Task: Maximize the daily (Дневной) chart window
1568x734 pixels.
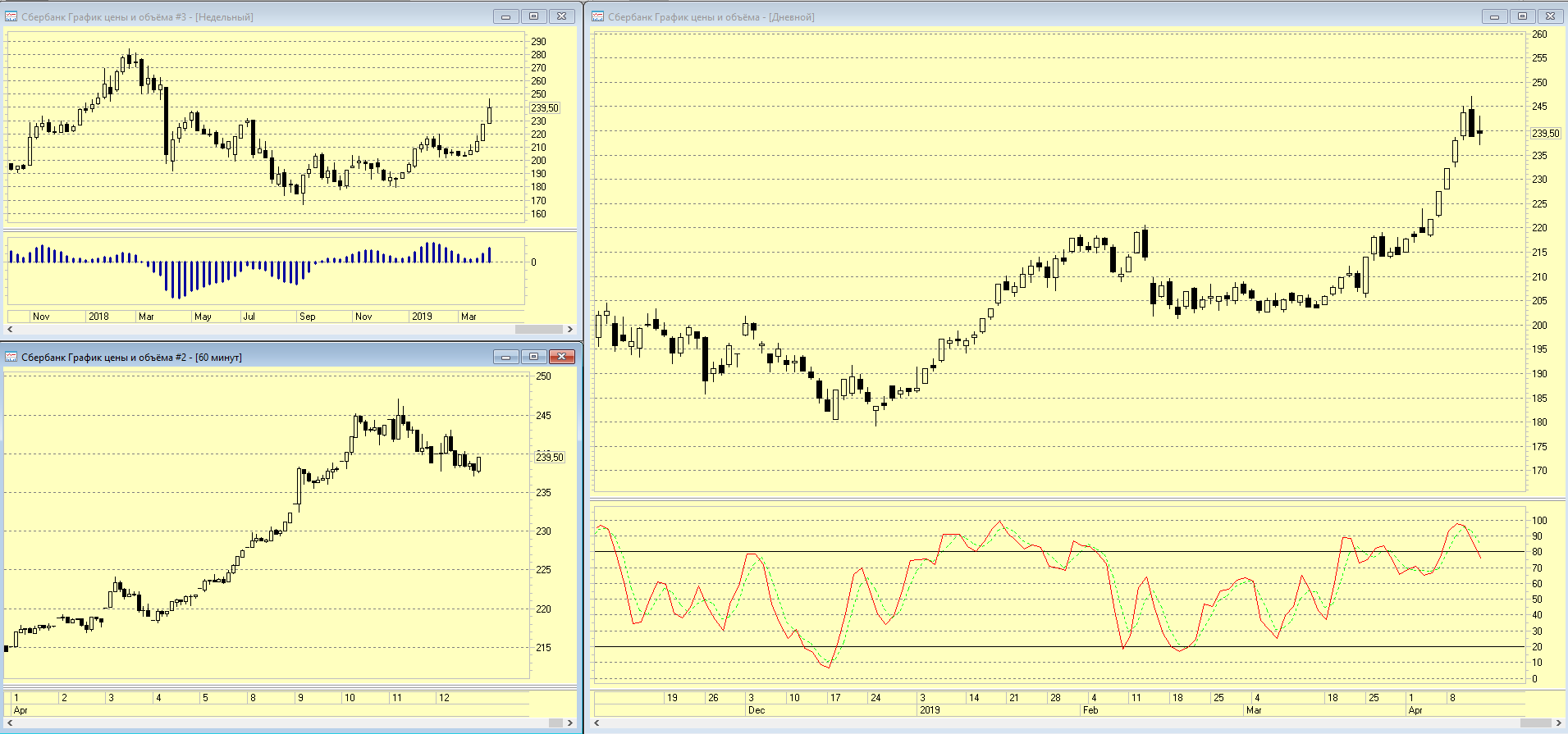Action: click(x=1522, y=16)
